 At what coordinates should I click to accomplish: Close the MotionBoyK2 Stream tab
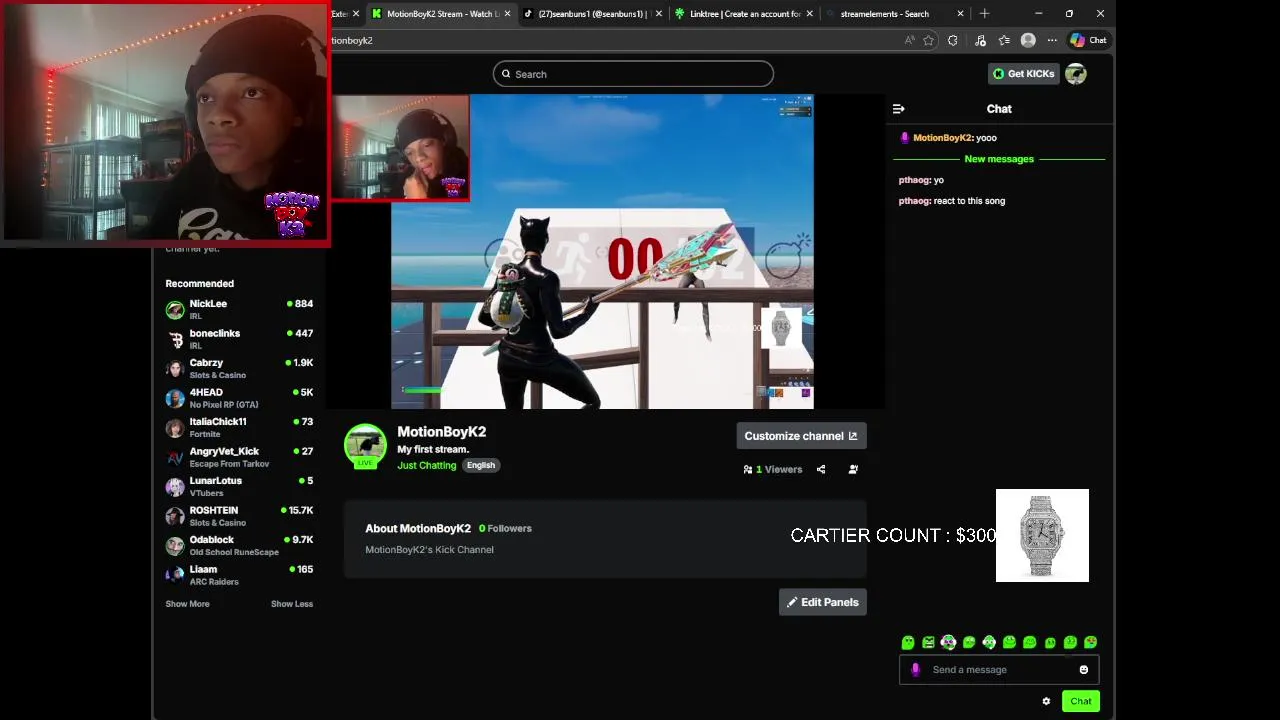tap(508, 14)
